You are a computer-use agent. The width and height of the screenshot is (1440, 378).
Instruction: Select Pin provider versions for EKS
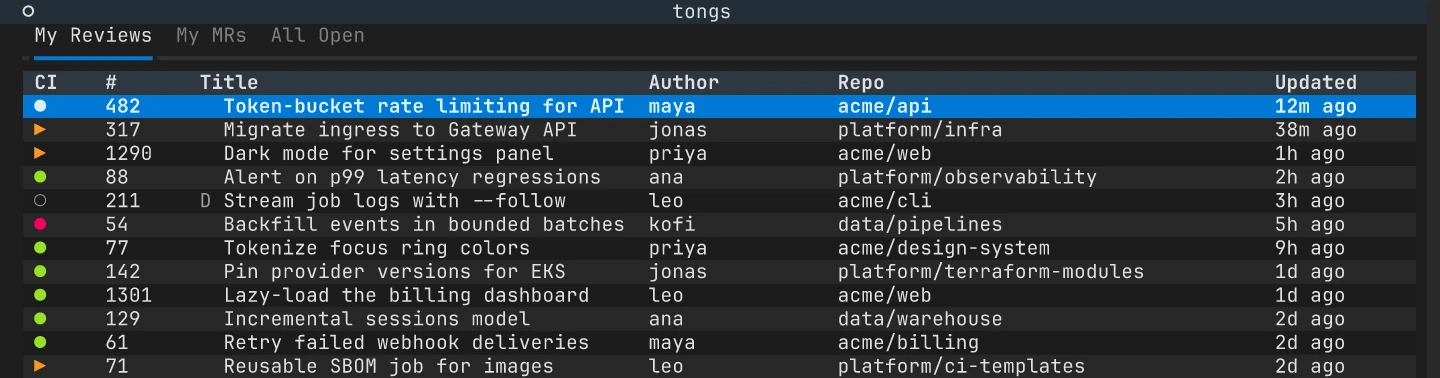719,272
